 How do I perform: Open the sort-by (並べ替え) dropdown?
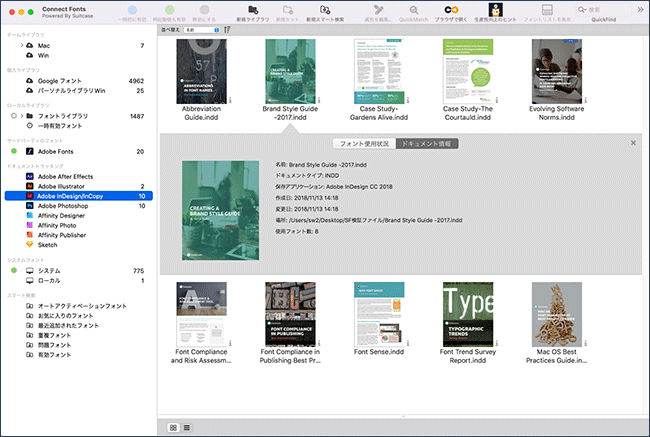point(202,30)
